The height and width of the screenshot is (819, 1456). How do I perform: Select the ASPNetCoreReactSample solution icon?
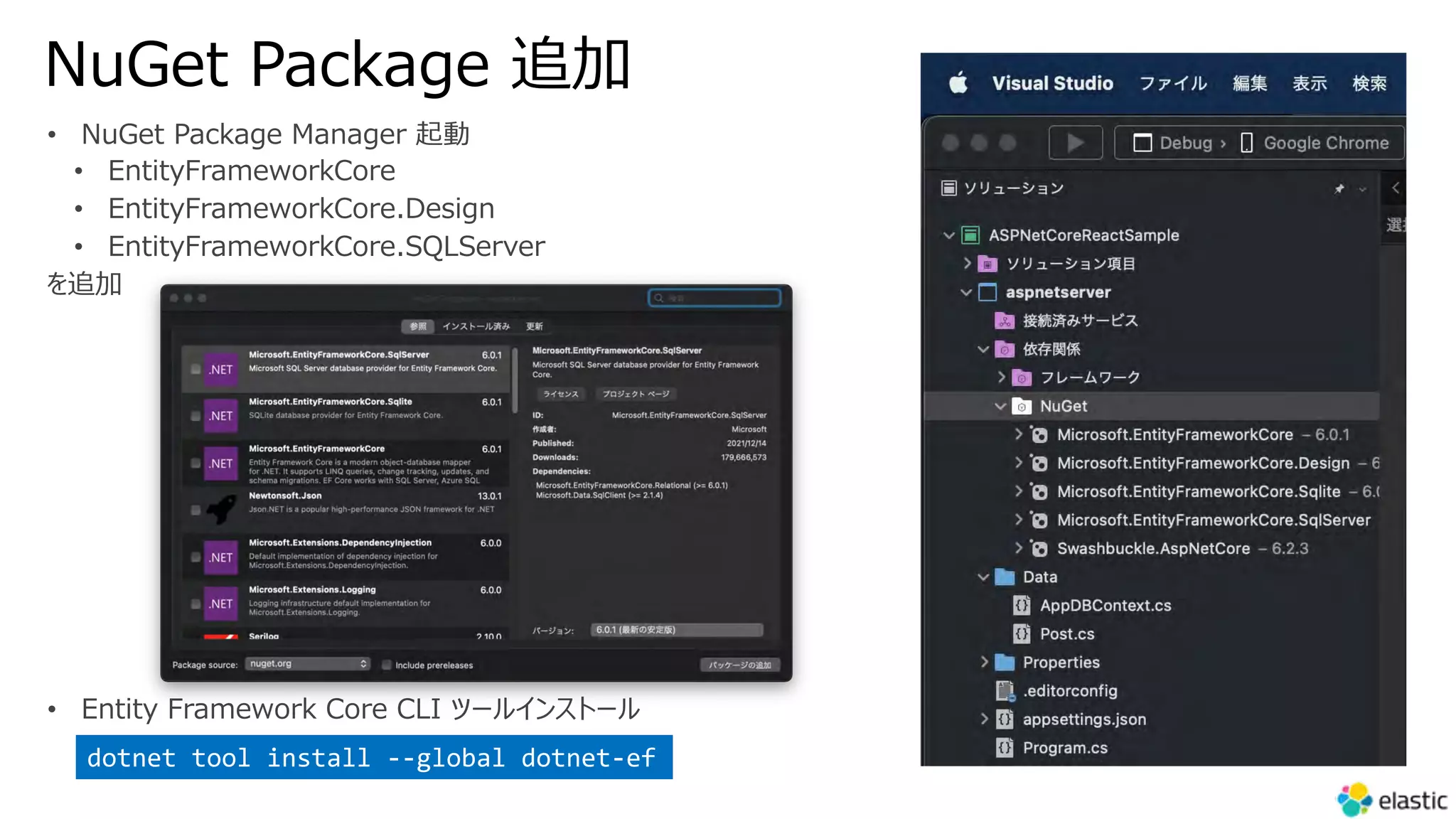click(970, 235)
